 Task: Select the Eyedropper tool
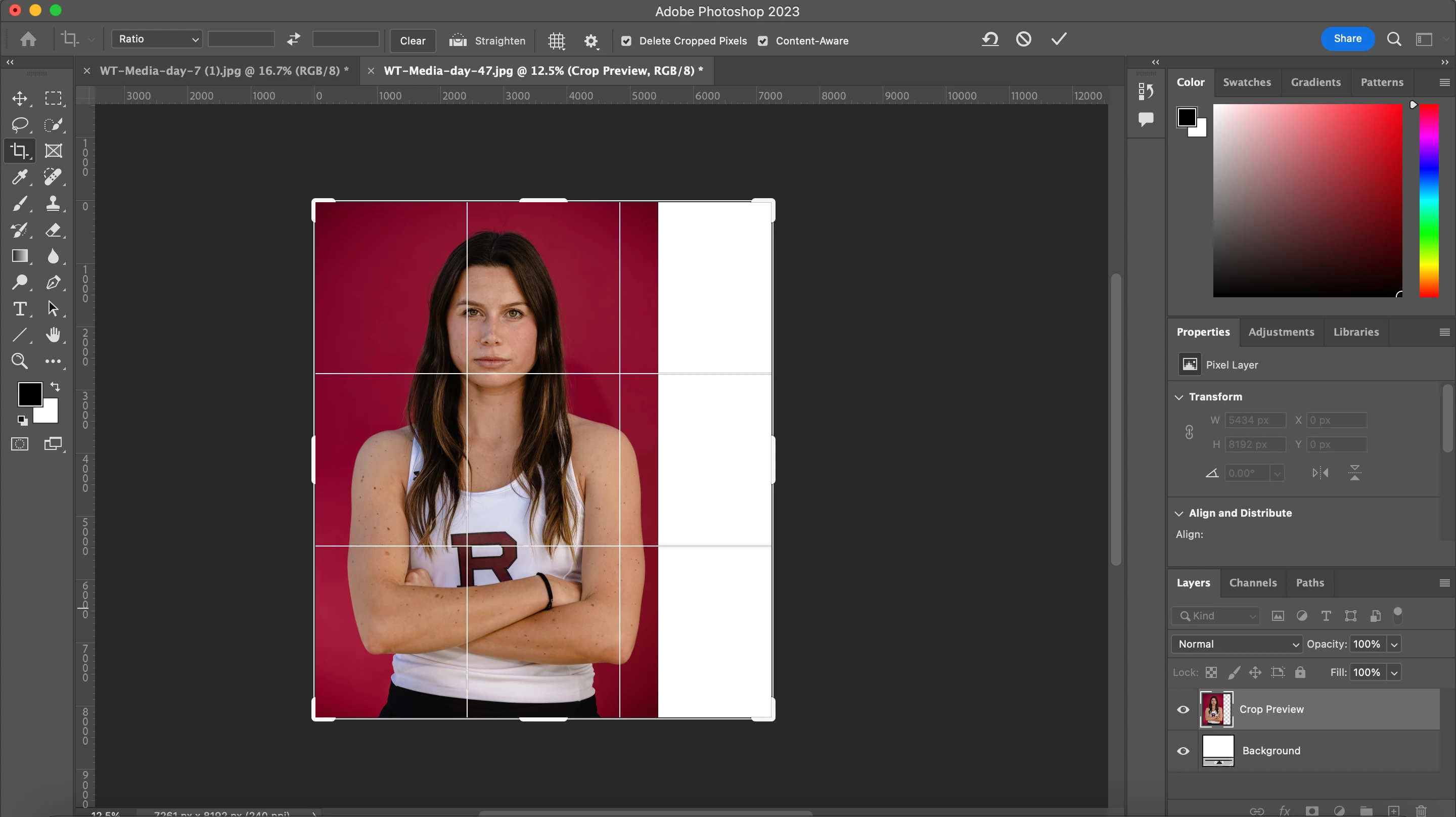pyautogui.click(x=20, y=177)
